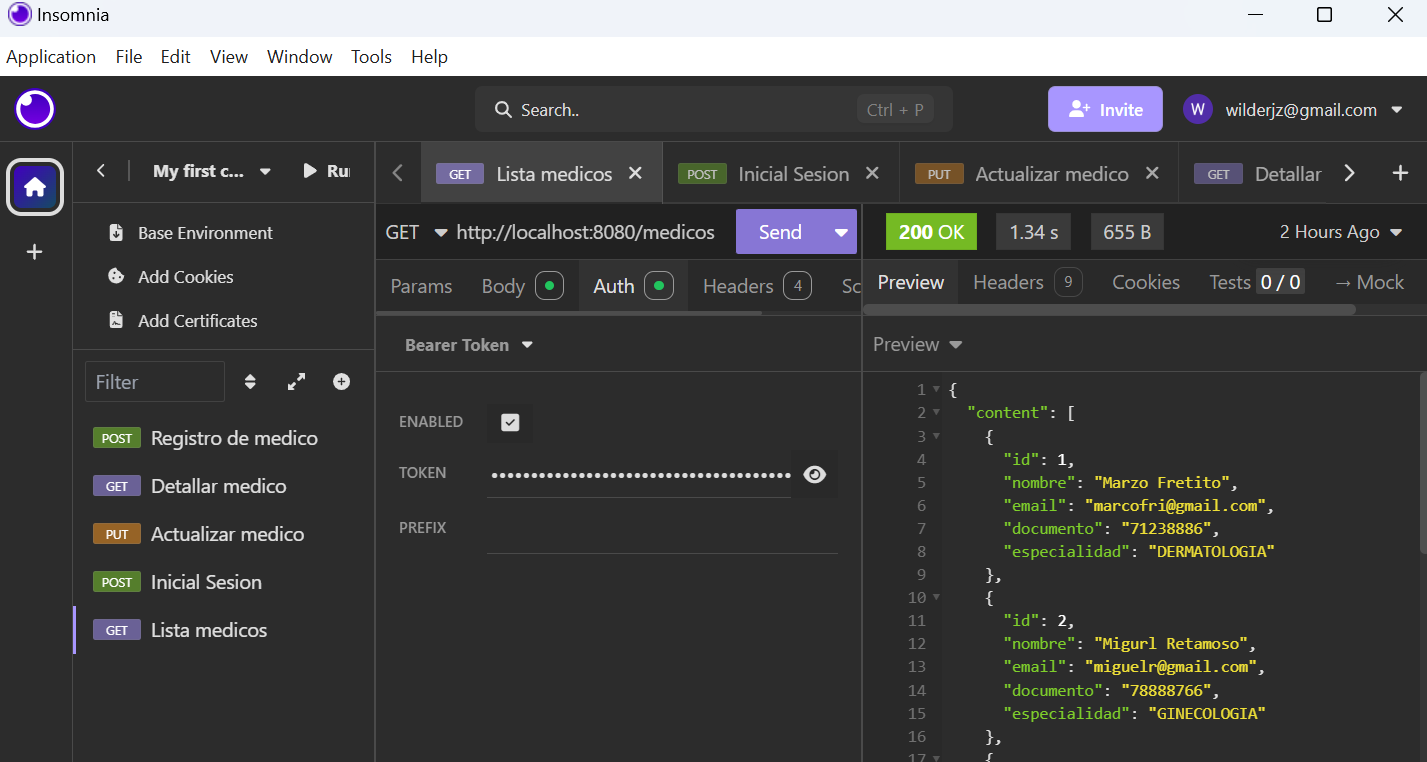This screenshot has height=762, width=1427.
Task: Open Base Environment settings
Action: click(190, 233)
